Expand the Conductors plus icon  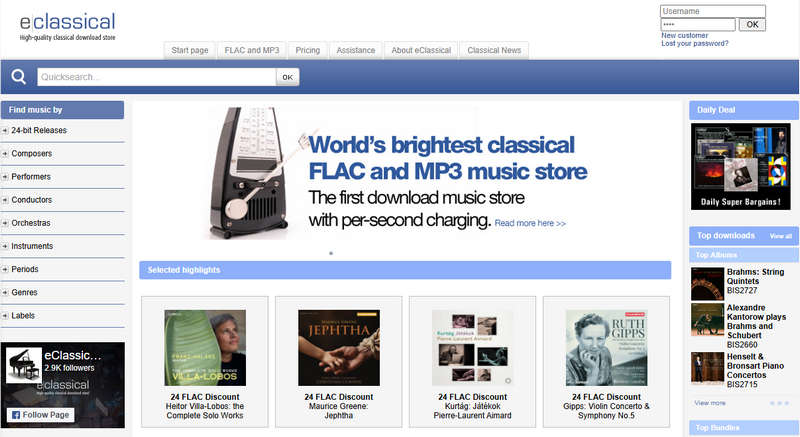pyautogui.click(x=5, y=200)
